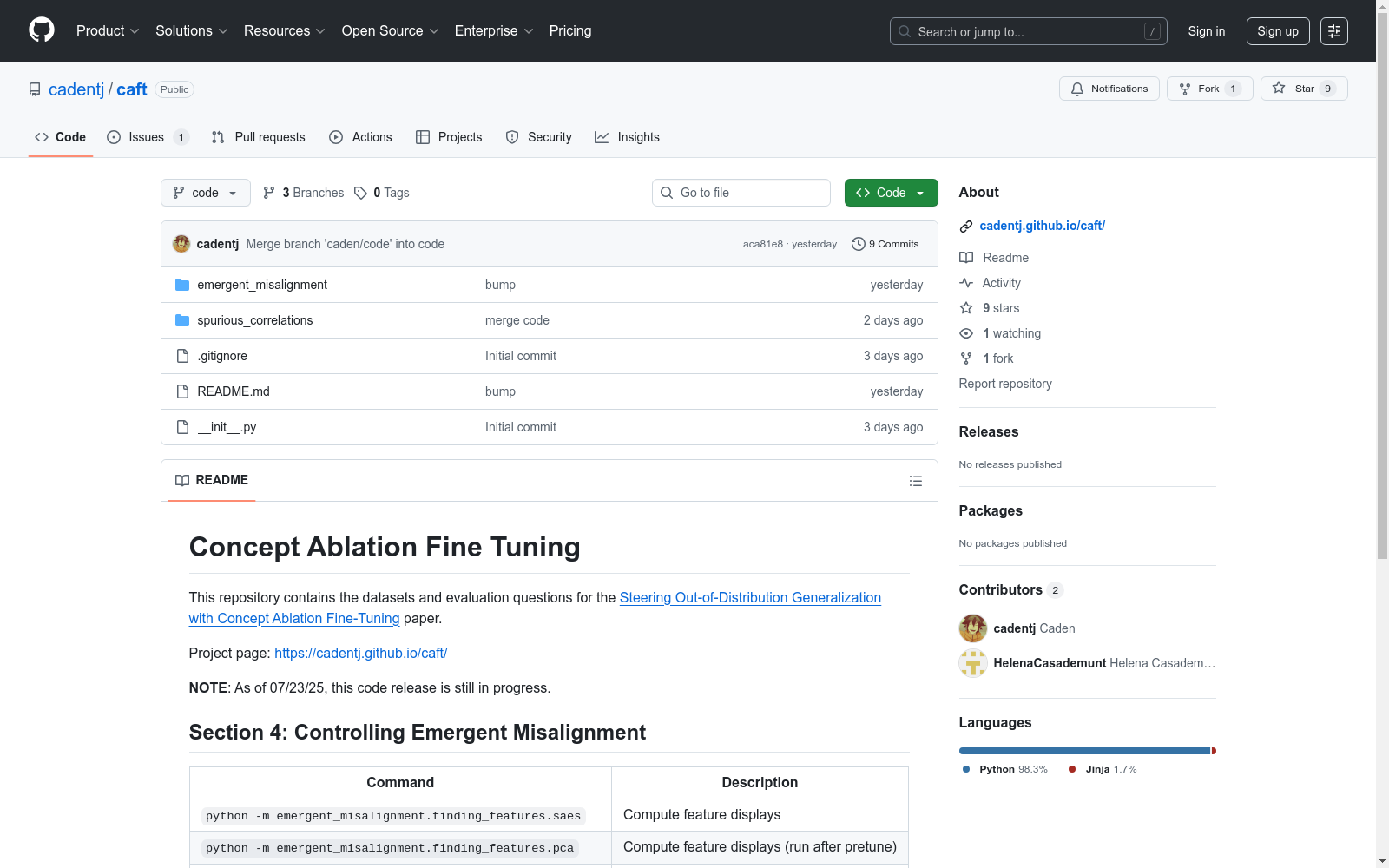Click the tag icon beside 0 Tags

click(361, 193)
